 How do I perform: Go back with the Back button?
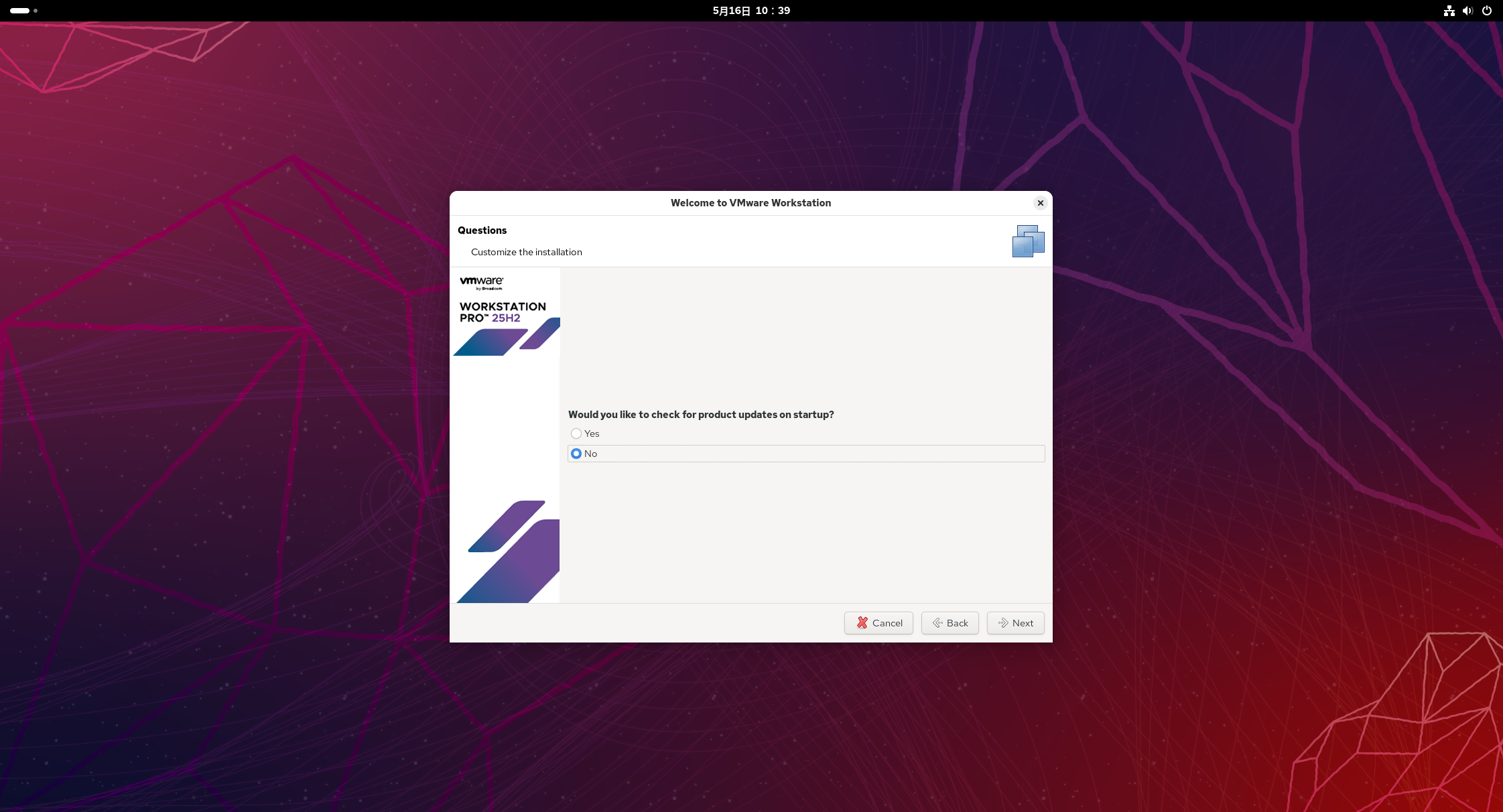coord(950,623)
